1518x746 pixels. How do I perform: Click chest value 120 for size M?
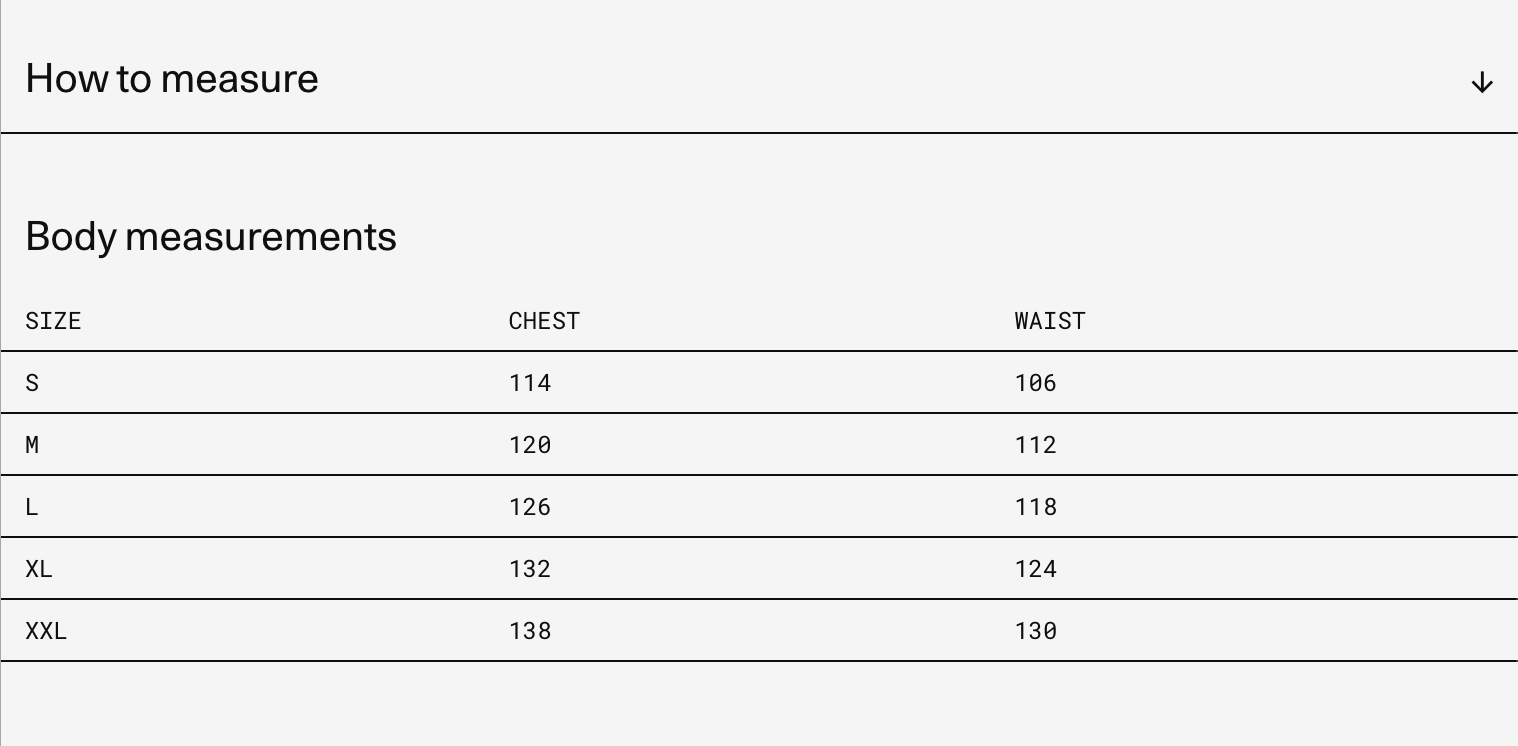[x=530, y=445]
